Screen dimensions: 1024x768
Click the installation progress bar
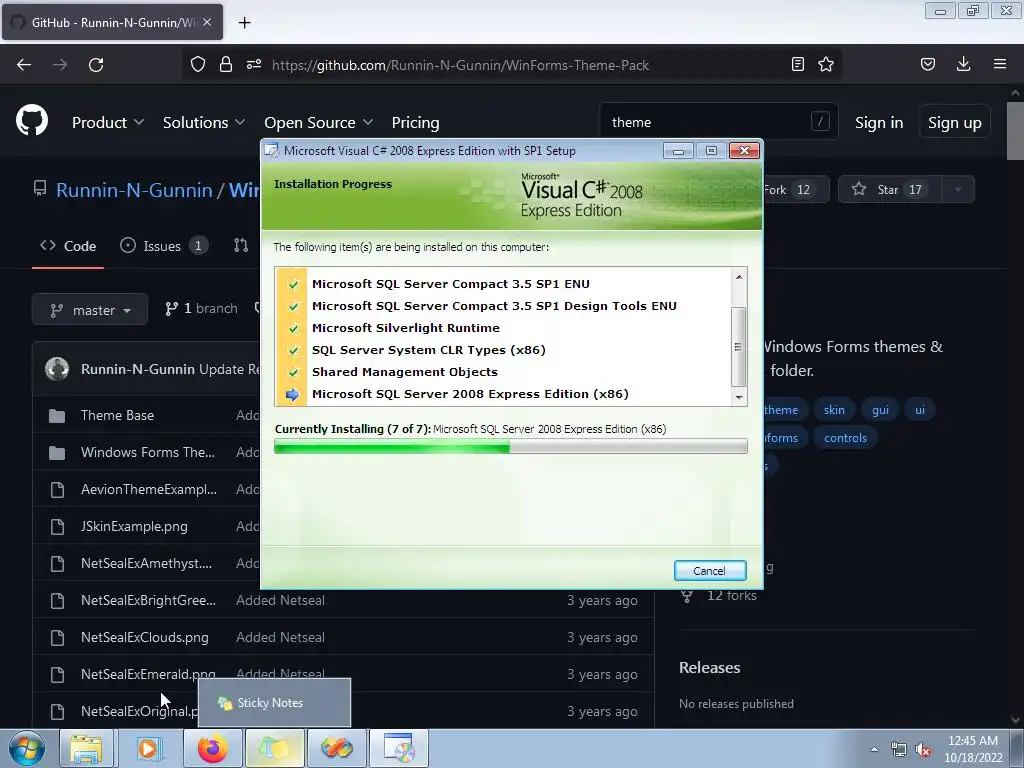tap(511, 447)
